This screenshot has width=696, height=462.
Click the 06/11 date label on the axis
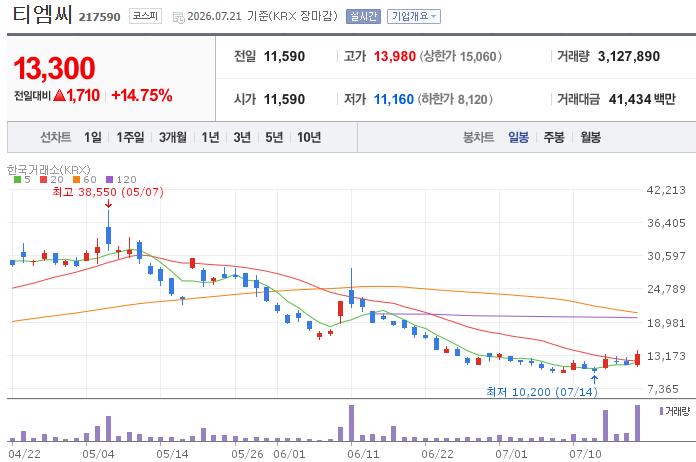(363, 454)
